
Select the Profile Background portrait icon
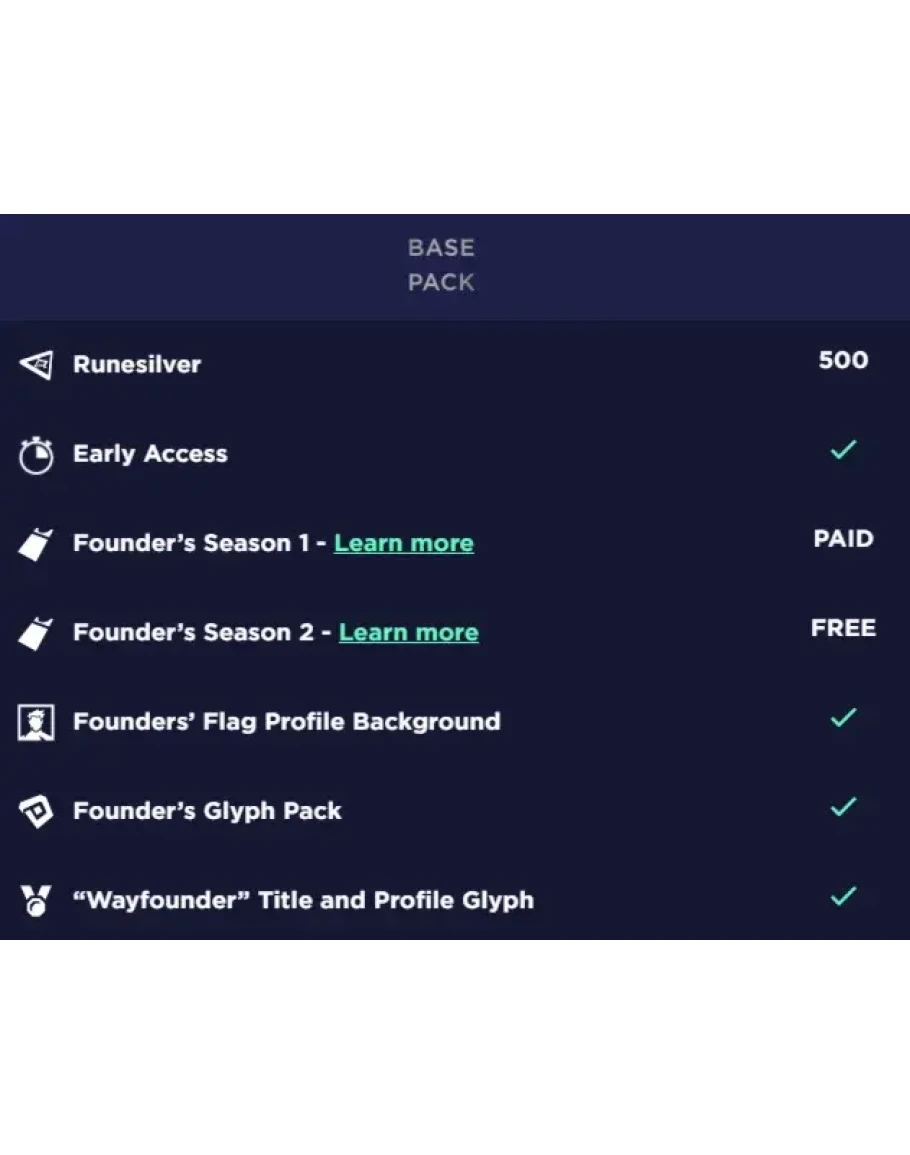[36, 722]
